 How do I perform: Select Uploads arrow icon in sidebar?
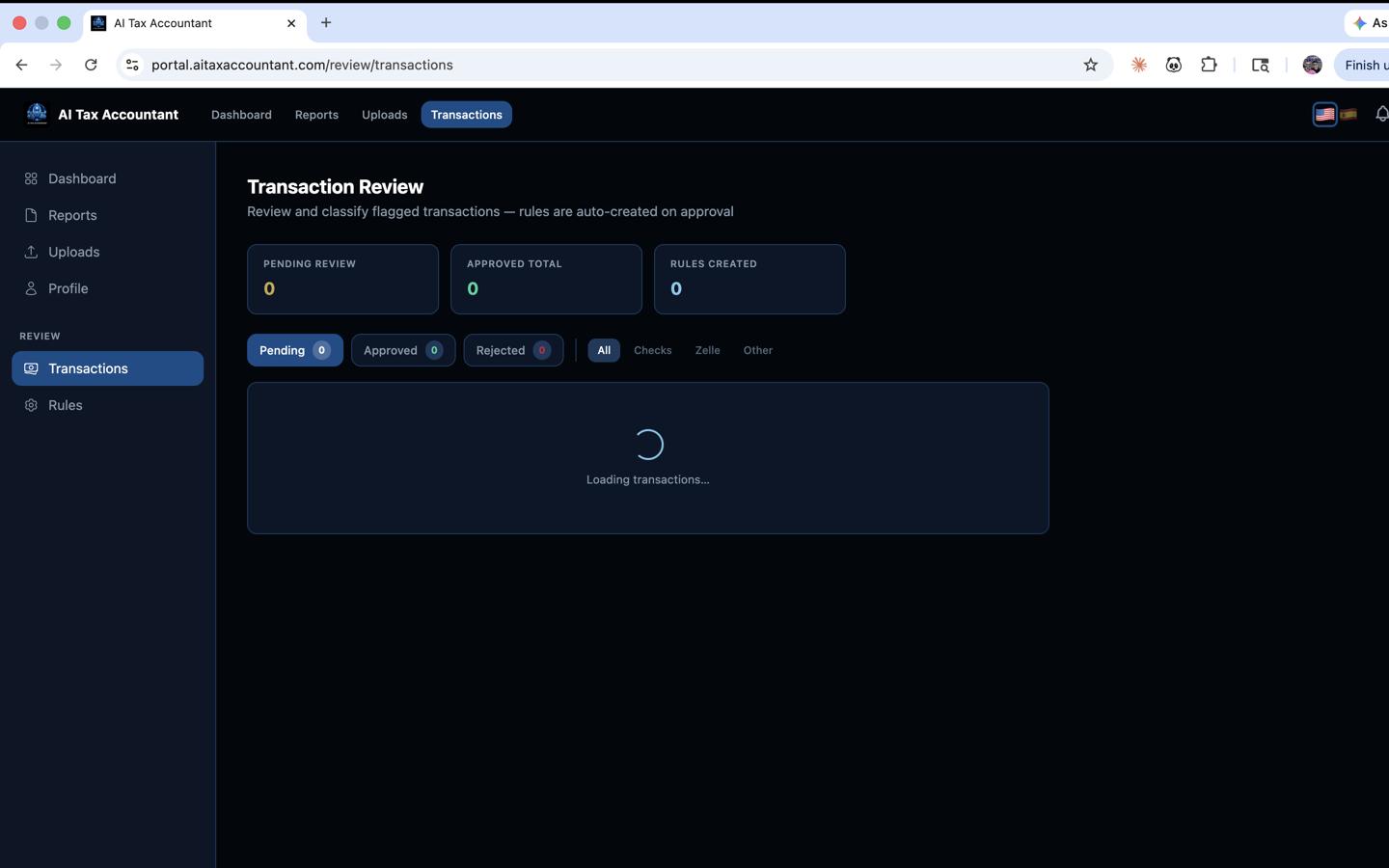tap(31, 252)
